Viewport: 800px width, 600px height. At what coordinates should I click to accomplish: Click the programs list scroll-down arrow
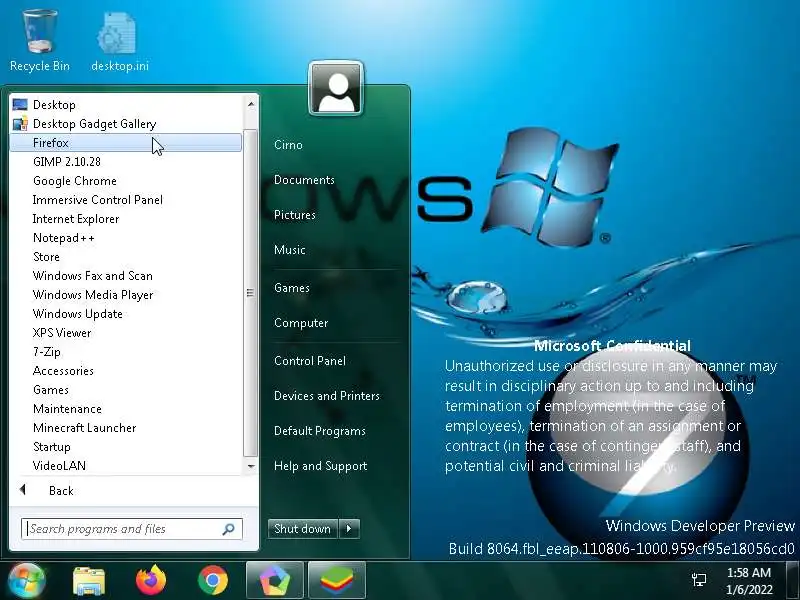tap(251, 466)
